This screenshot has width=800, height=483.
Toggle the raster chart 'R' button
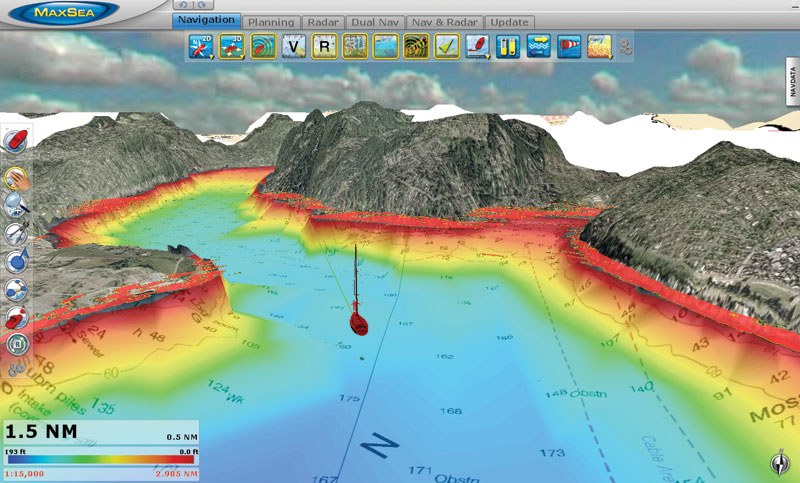(324, 47)
